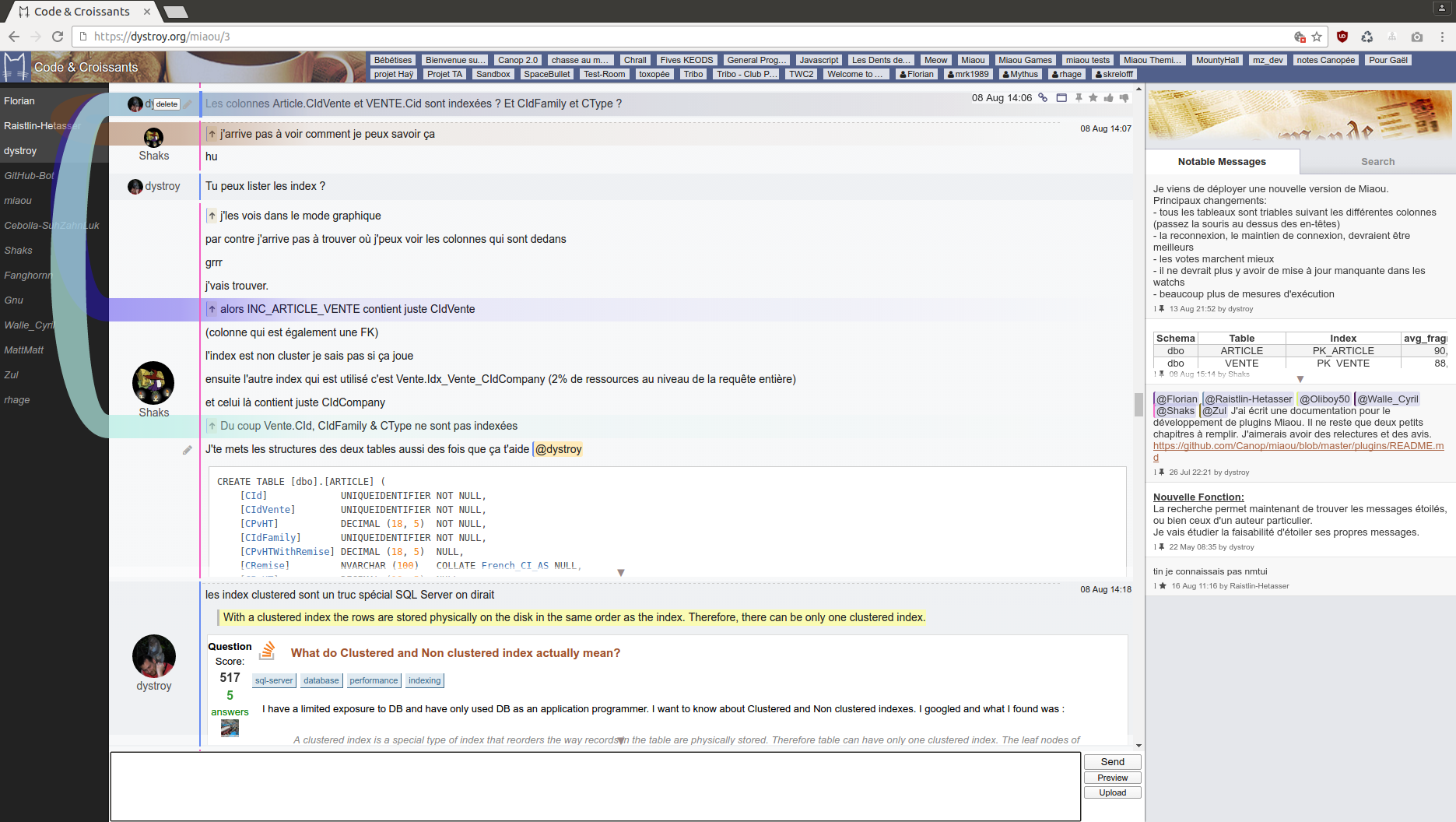This screenshot has height=822, width=1456.
Task: Select user Raistlin-Hetasser in user list
Action: [42, 125]
